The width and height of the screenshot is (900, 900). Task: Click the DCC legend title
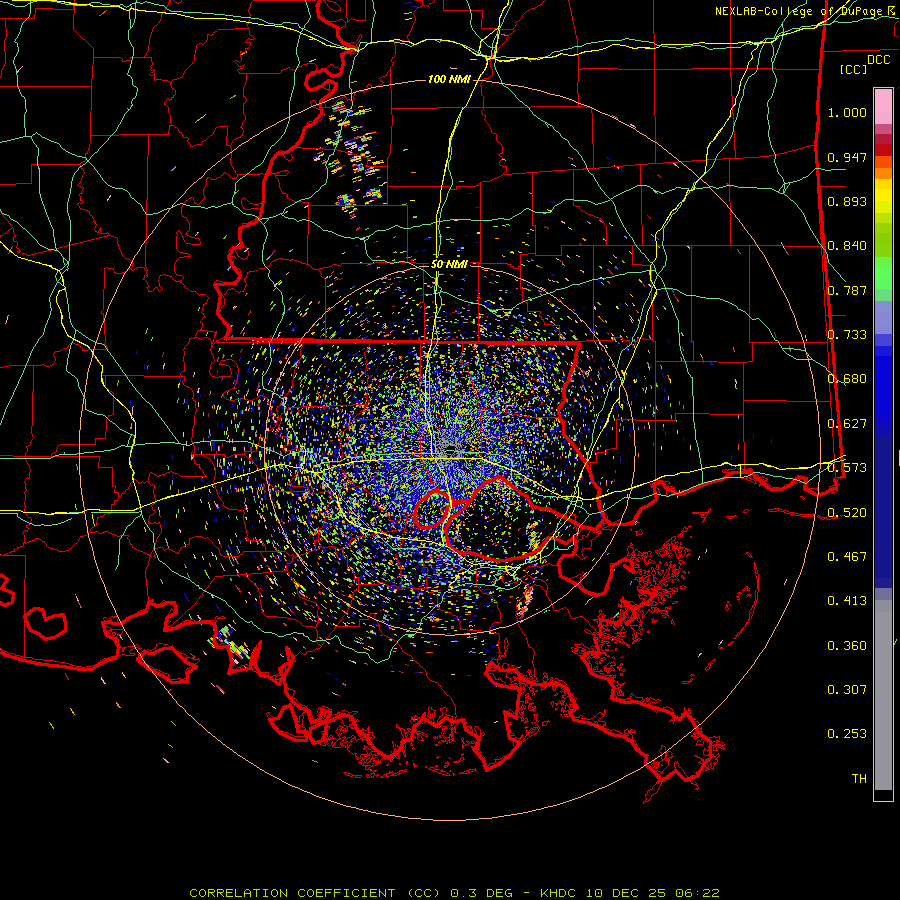click(878, 60)
